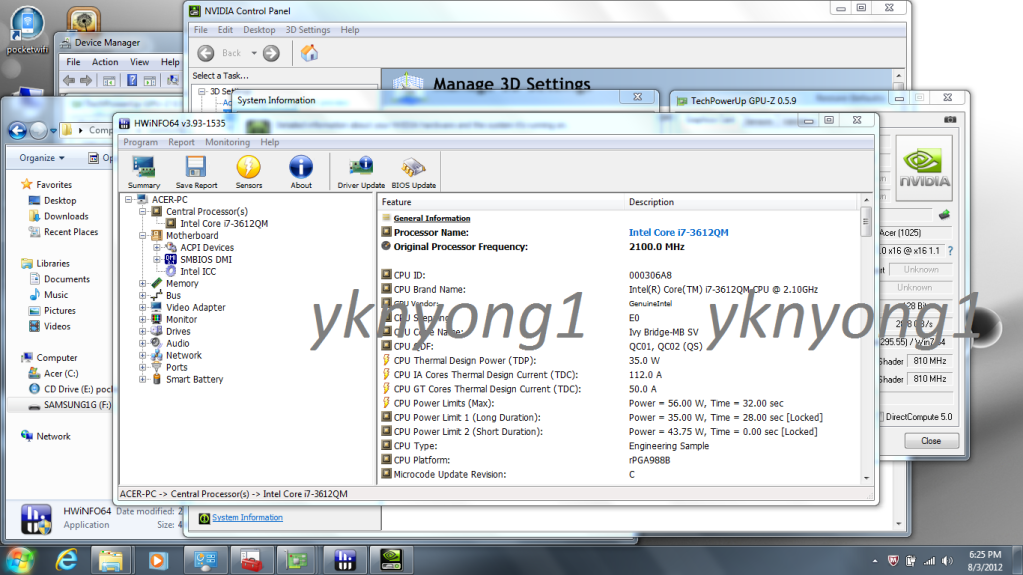Open HWiNFO64 Program menu
The image size is (1023, 575).
pos(140,142)
